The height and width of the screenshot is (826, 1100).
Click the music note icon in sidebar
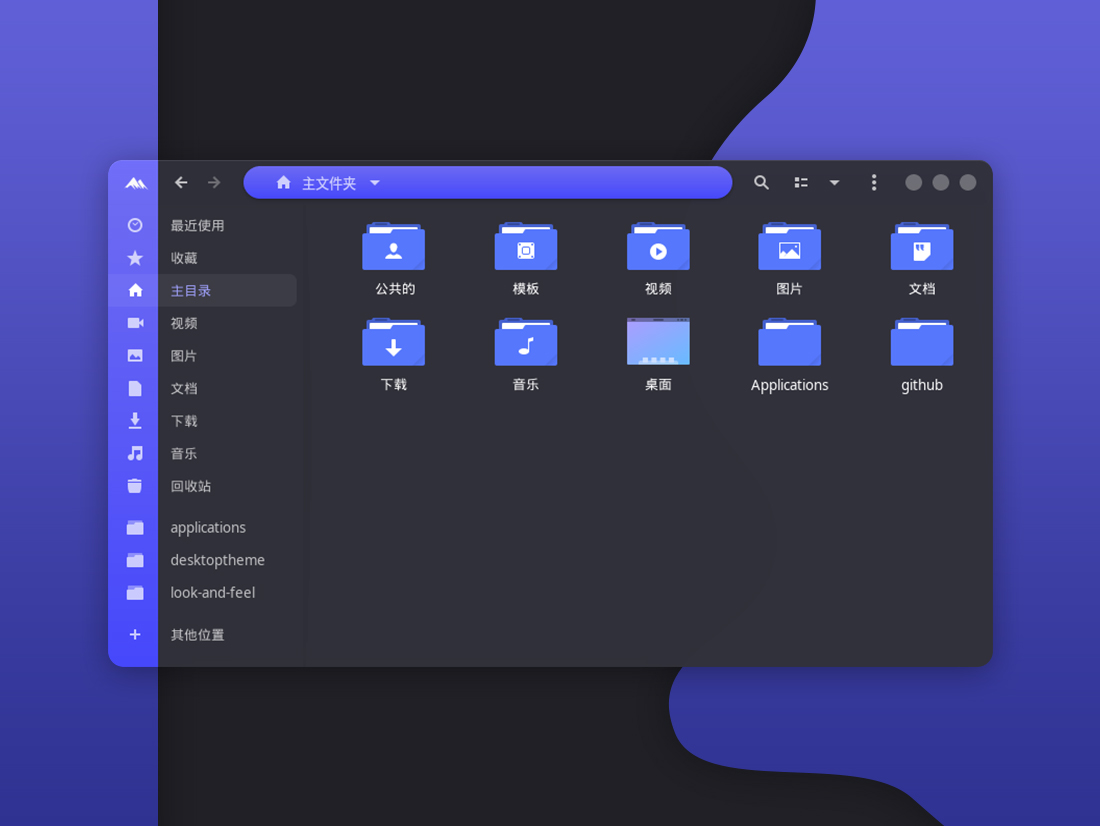coord(135,453)
